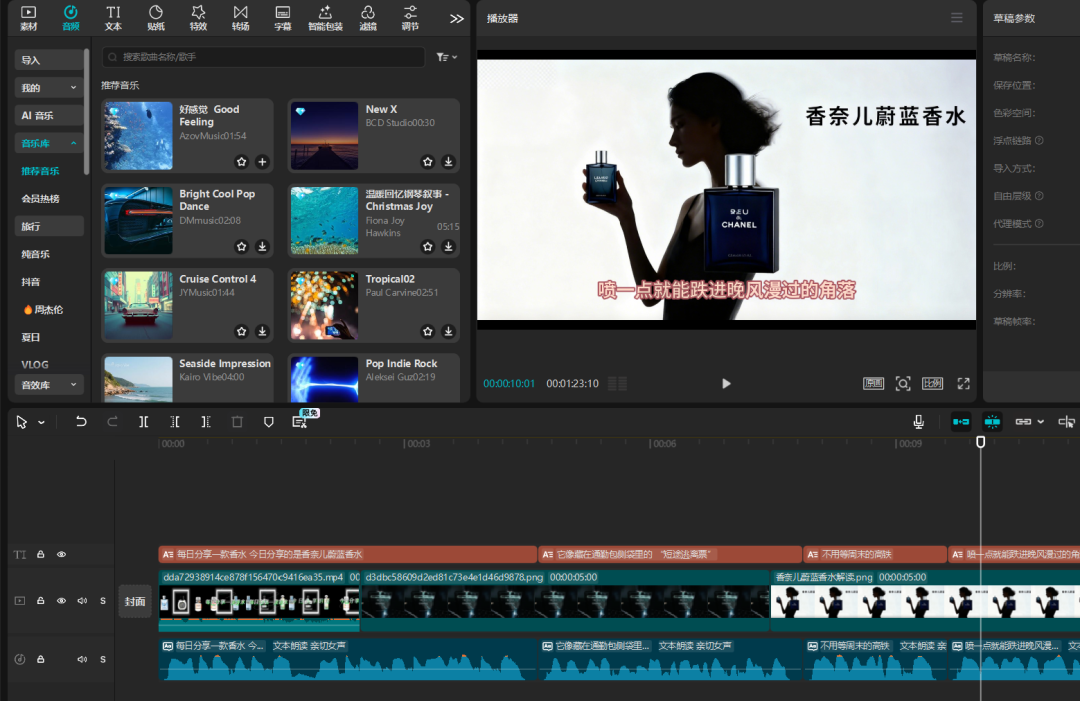
Task: Open the 贴纸 stickers tab
Action: click(x=156, y=17)
